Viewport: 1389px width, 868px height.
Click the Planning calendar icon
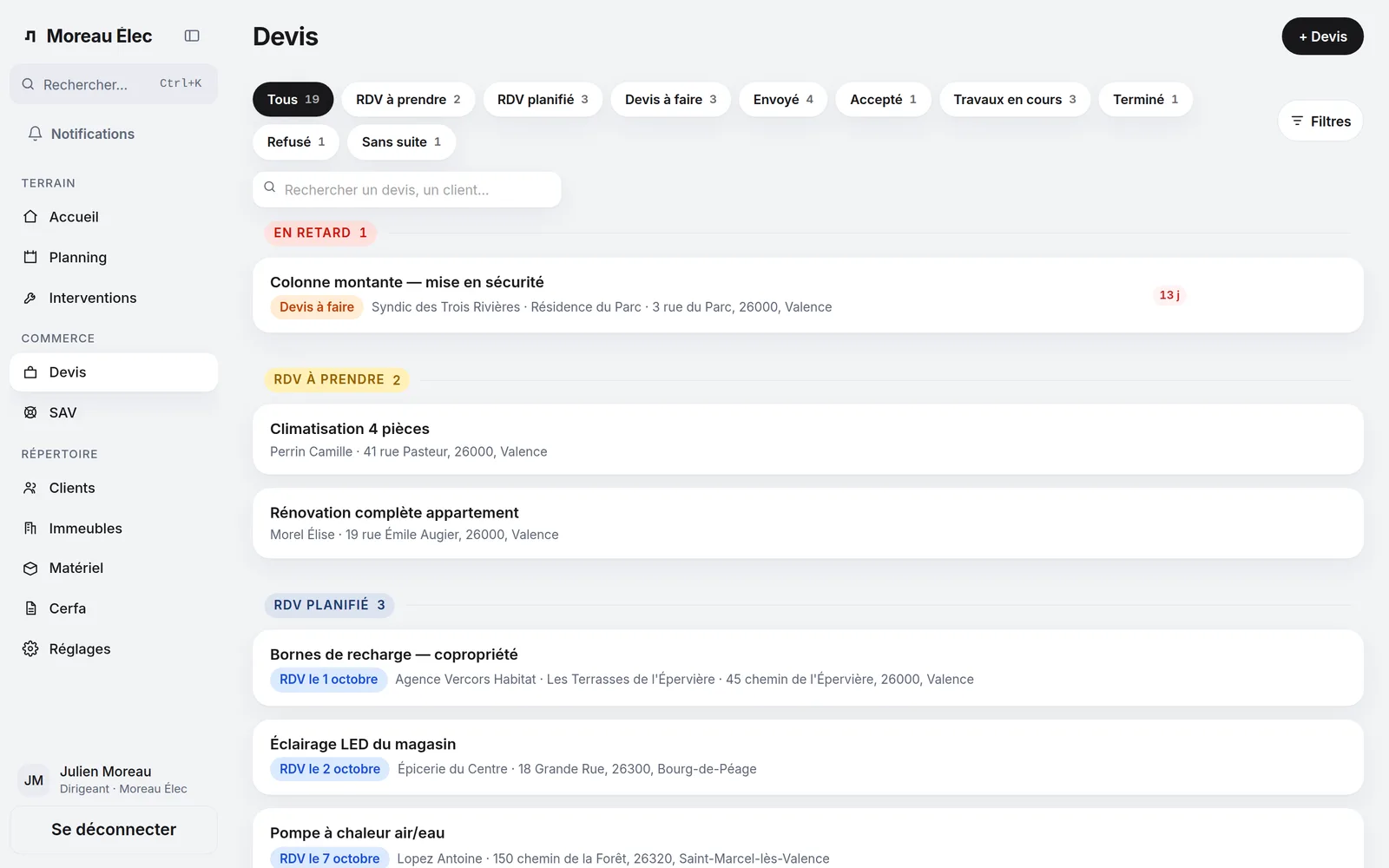point(30,257)
